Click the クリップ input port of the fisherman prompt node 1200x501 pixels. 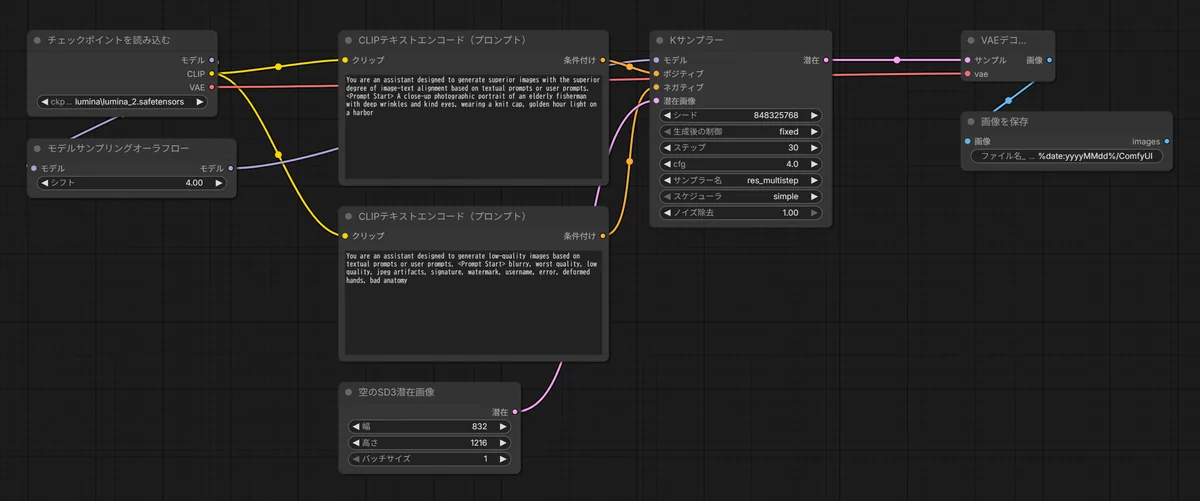click(x=345, y=60)
